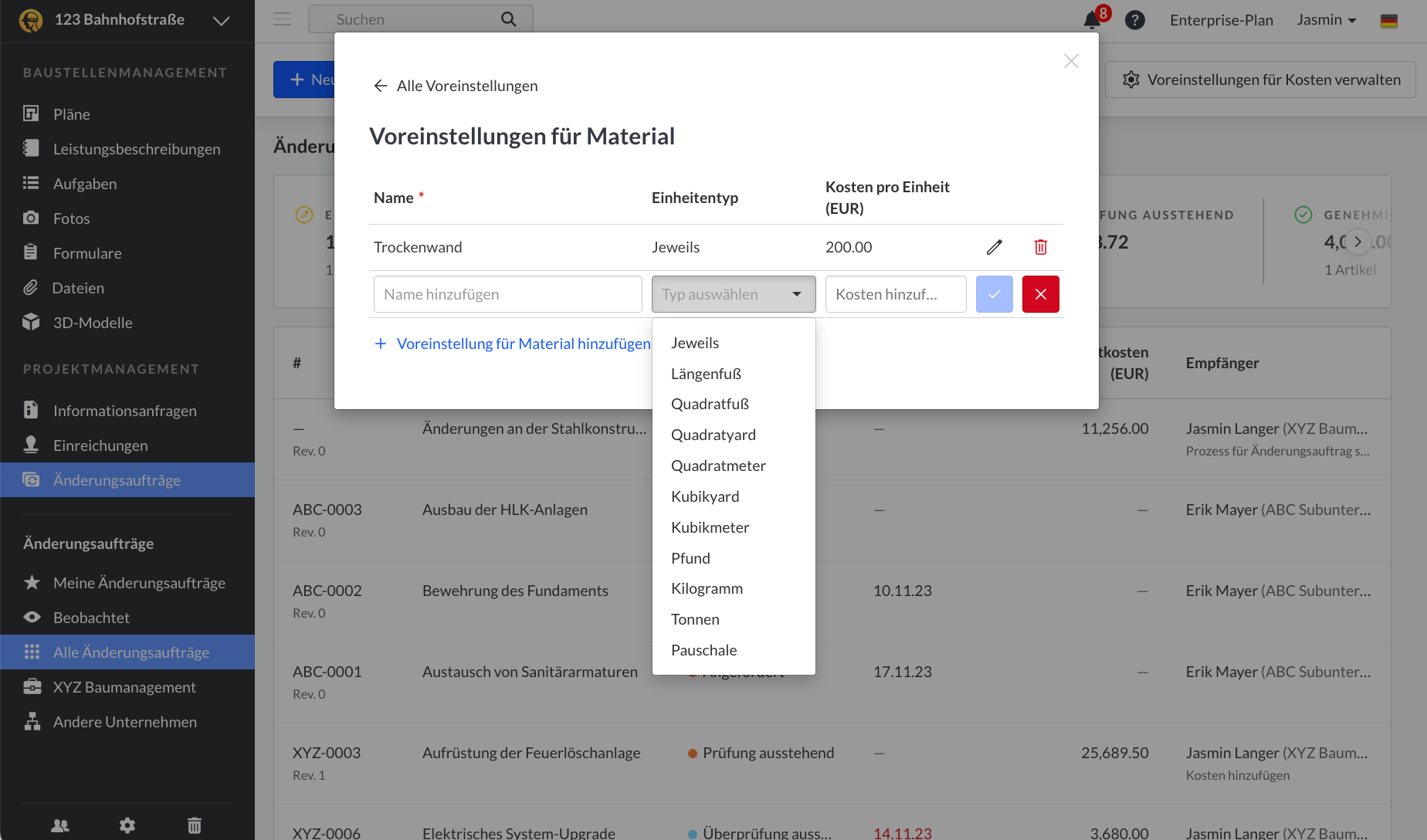The image size is (1427, 840).
Task: Click Enterprise-Plan in top bar
Action: tap(1221, 20)
